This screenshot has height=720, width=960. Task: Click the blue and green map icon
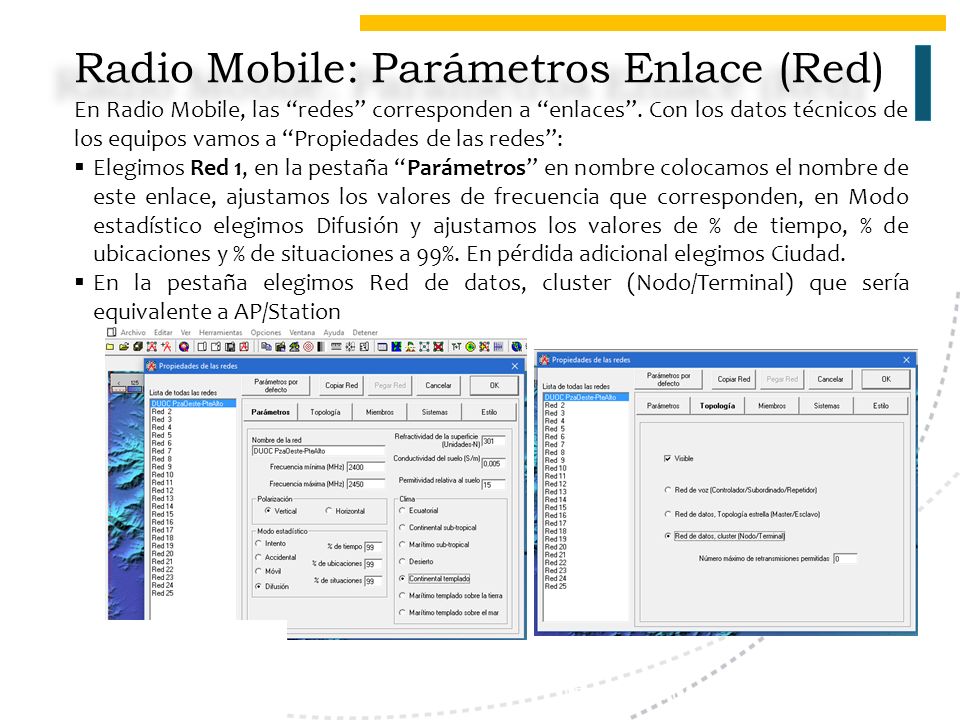396,347
